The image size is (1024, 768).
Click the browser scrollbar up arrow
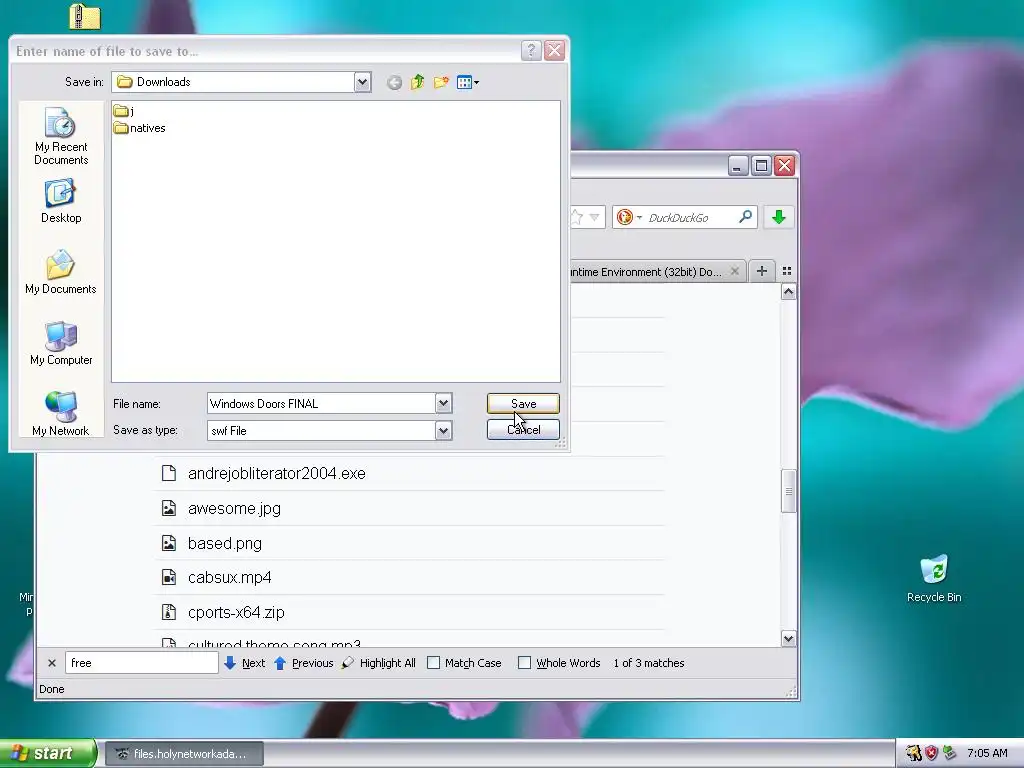(x=788, y=292)
